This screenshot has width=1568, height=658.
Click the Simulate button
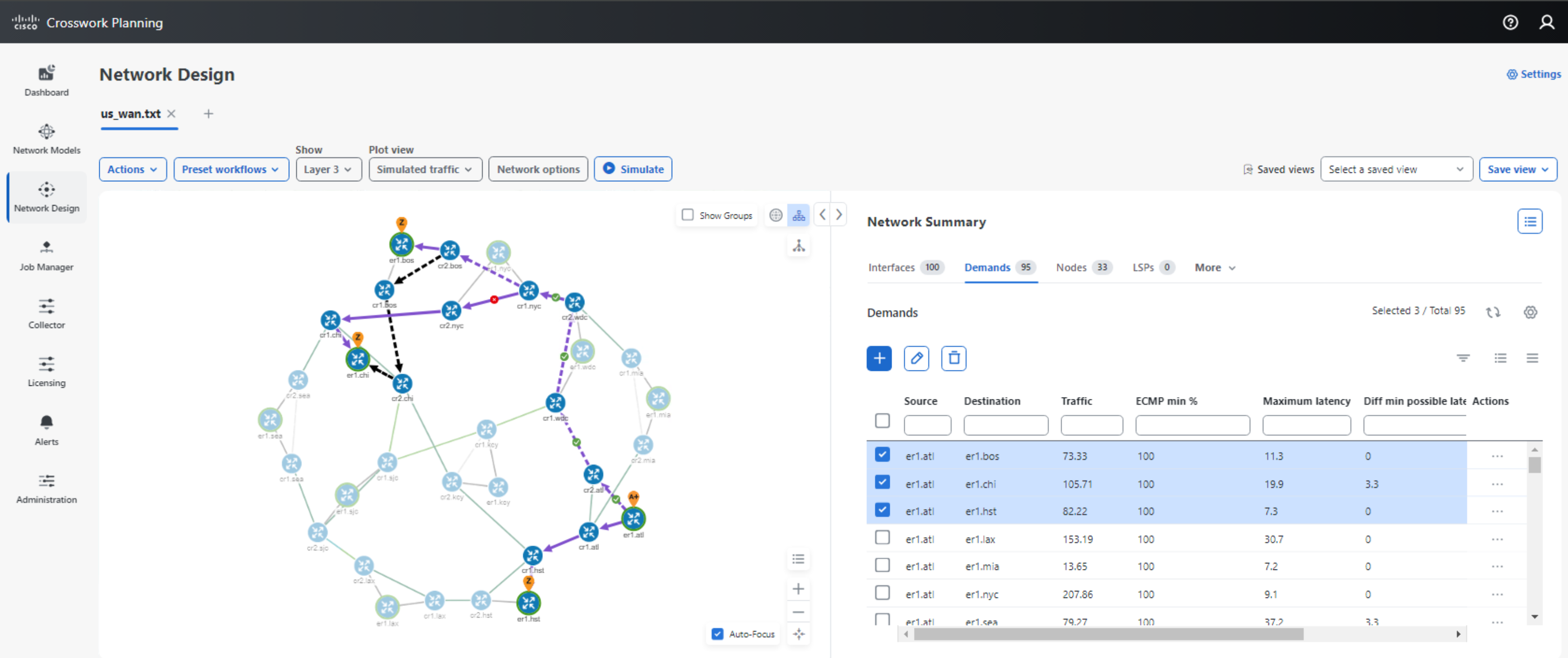(633, 169)
